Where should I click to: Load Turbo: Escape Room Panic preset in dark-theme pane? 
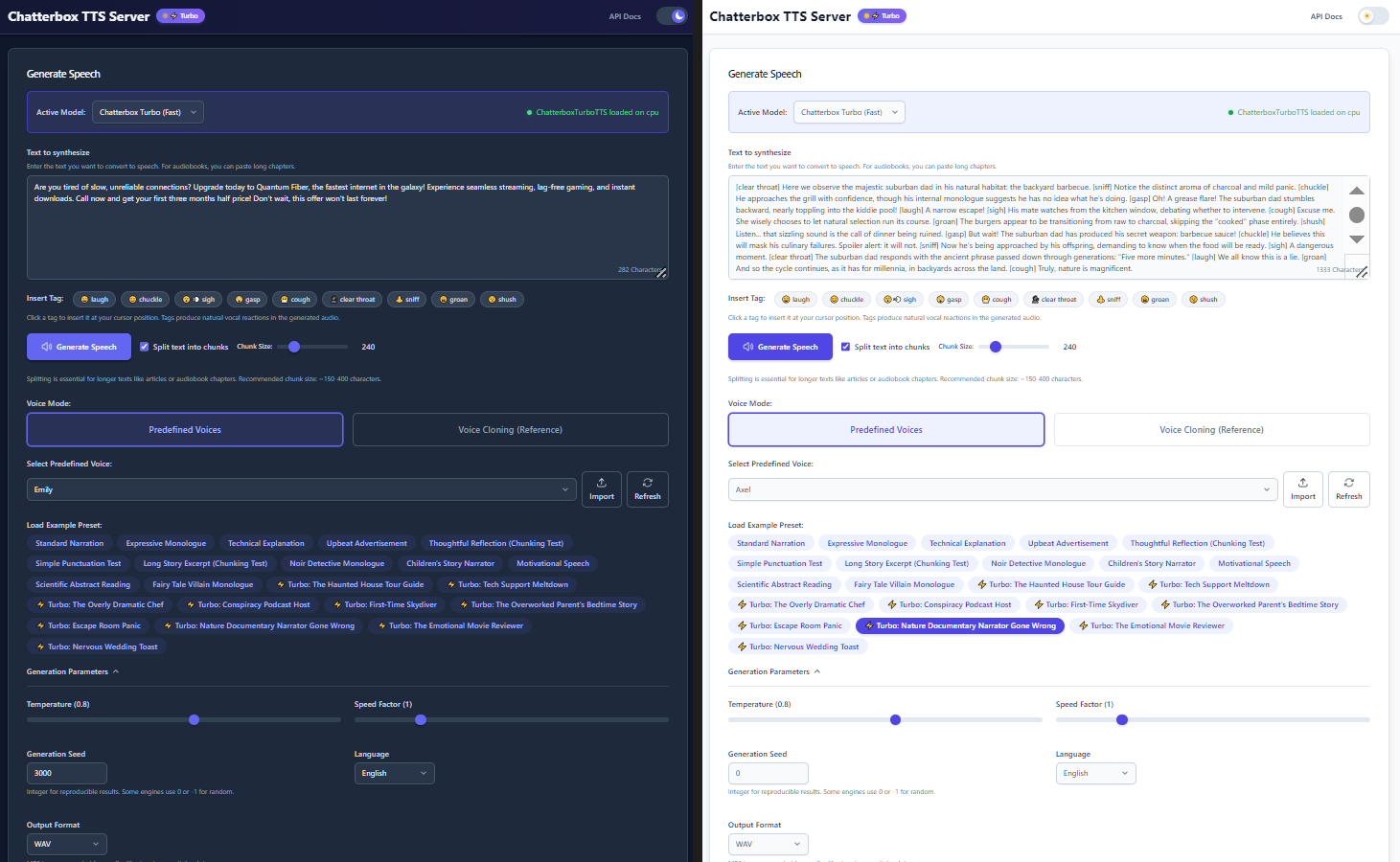coord(88,625)
